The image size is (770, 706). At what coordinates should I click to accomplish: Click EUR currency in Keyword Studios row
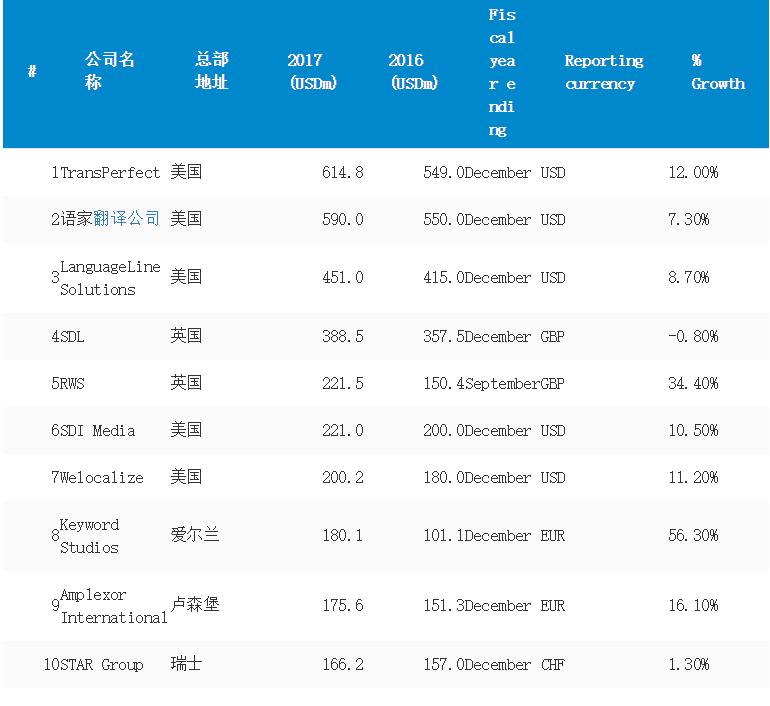552,536
